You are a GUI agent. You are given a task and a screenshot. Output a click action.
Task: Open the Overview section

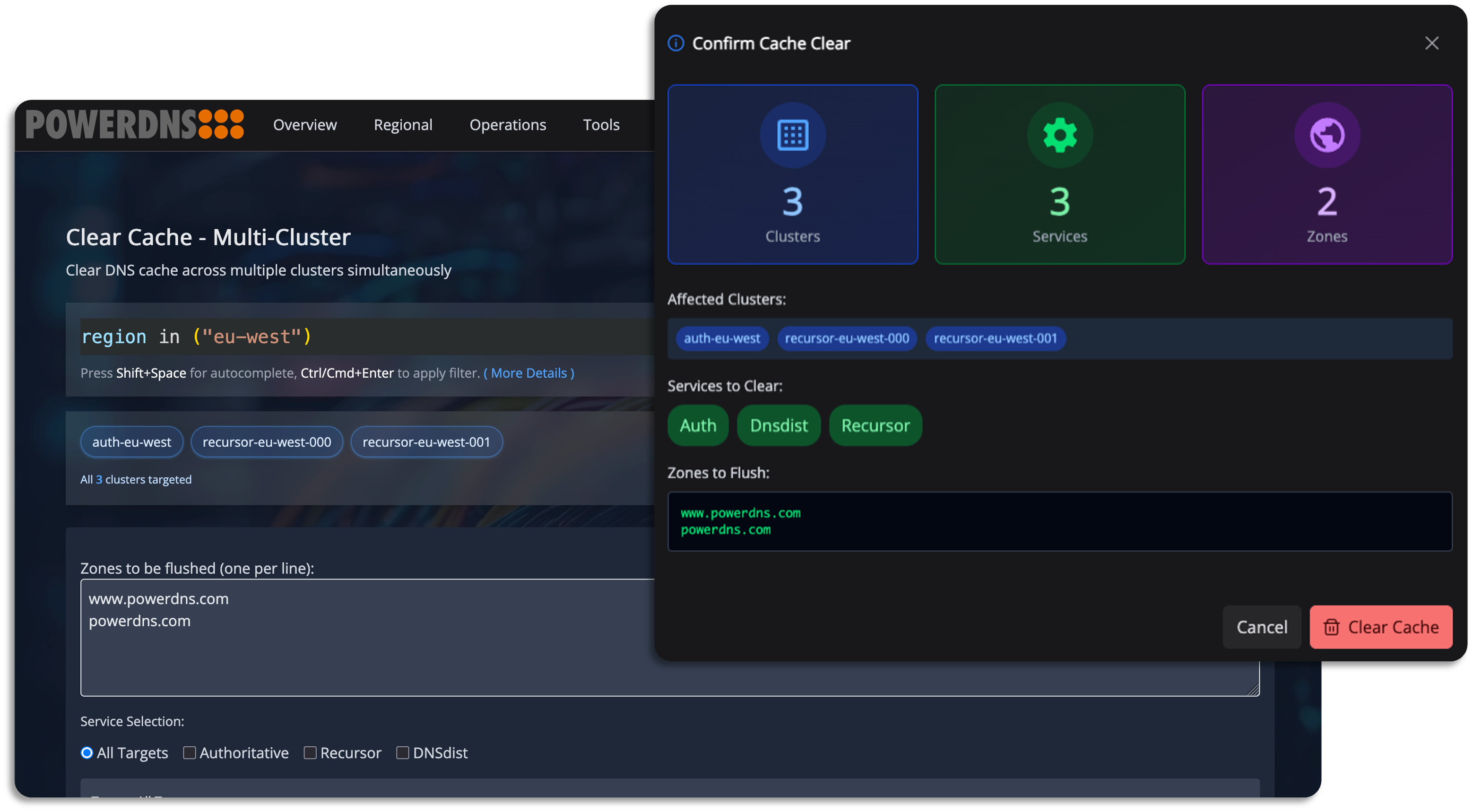305,125
